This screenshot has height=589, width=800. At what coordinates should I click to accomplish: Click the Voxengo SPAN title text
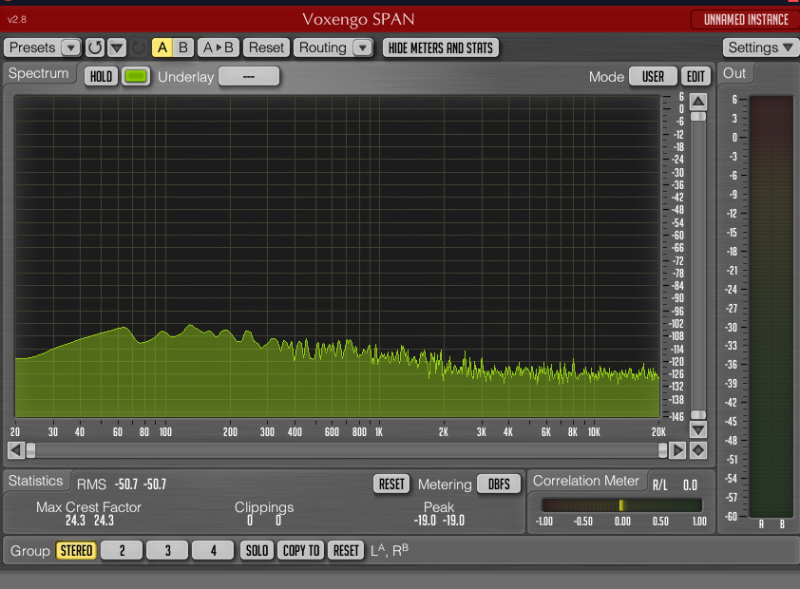[358, 19]
